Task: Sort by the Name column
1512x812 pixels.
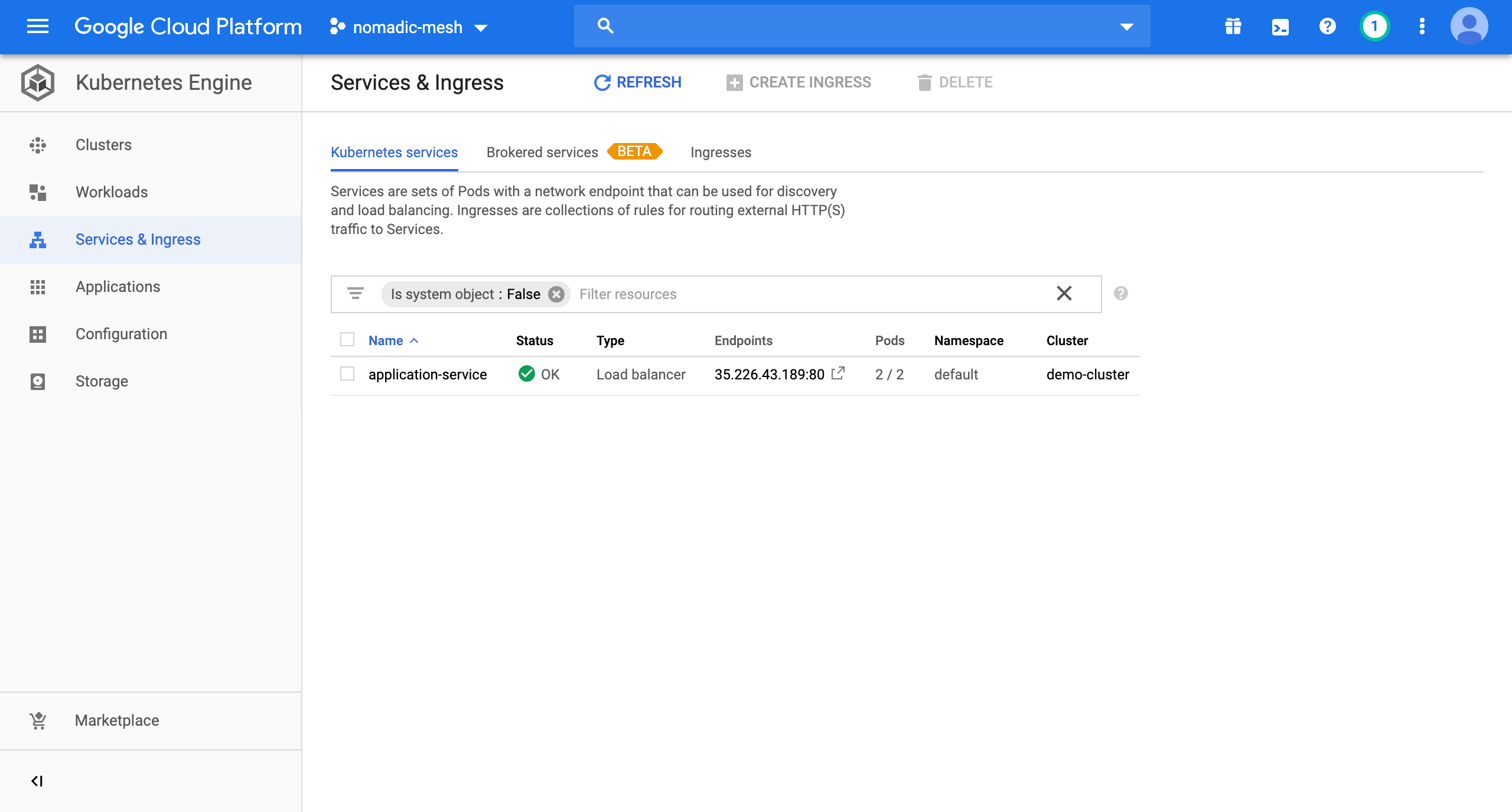Action: click(386, 340)
